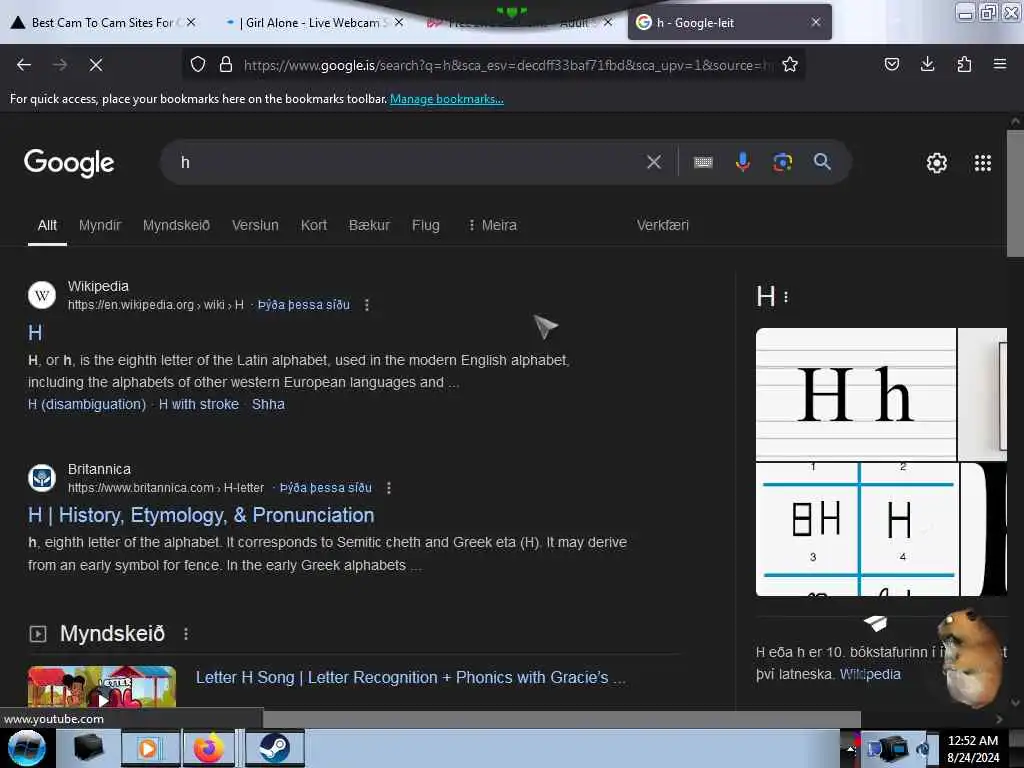The image size is (1024, 768).
Task: Open the Manage bookmarks link
Action: click(447, 99)
